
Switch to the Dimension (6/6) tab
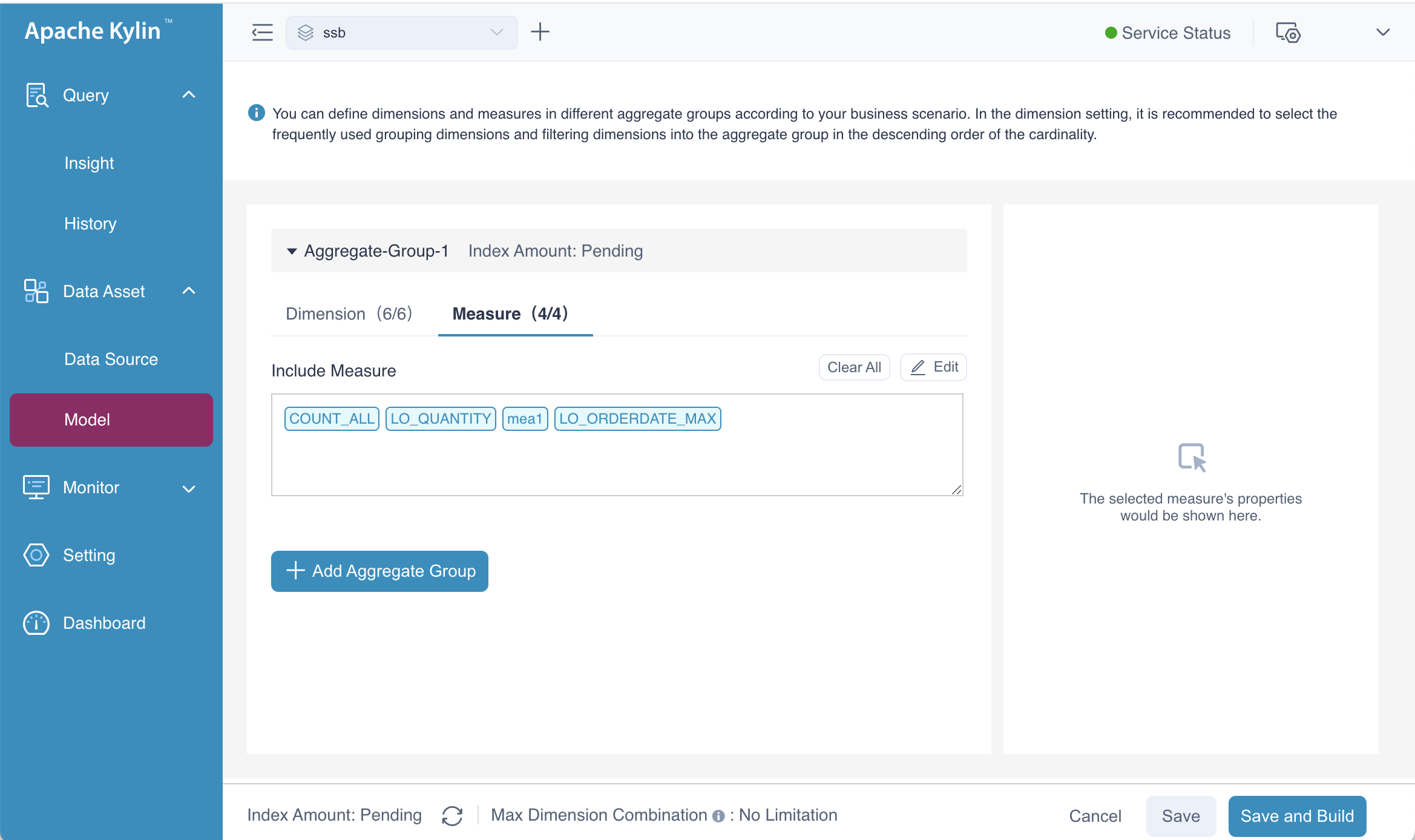click(348, 314)
